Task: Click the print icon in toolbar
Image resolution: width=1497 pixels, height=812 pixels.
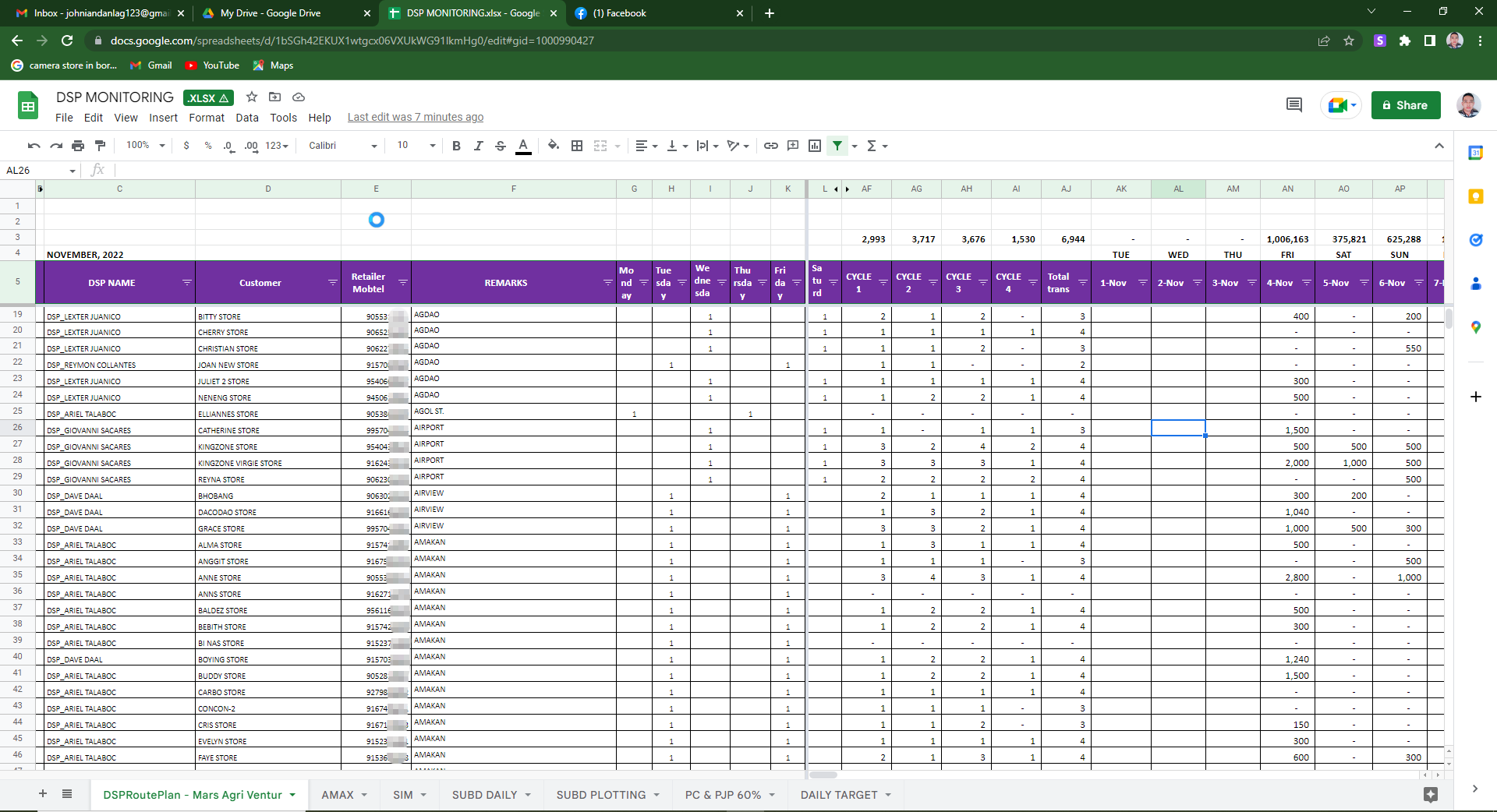Action: coord(78,146)
